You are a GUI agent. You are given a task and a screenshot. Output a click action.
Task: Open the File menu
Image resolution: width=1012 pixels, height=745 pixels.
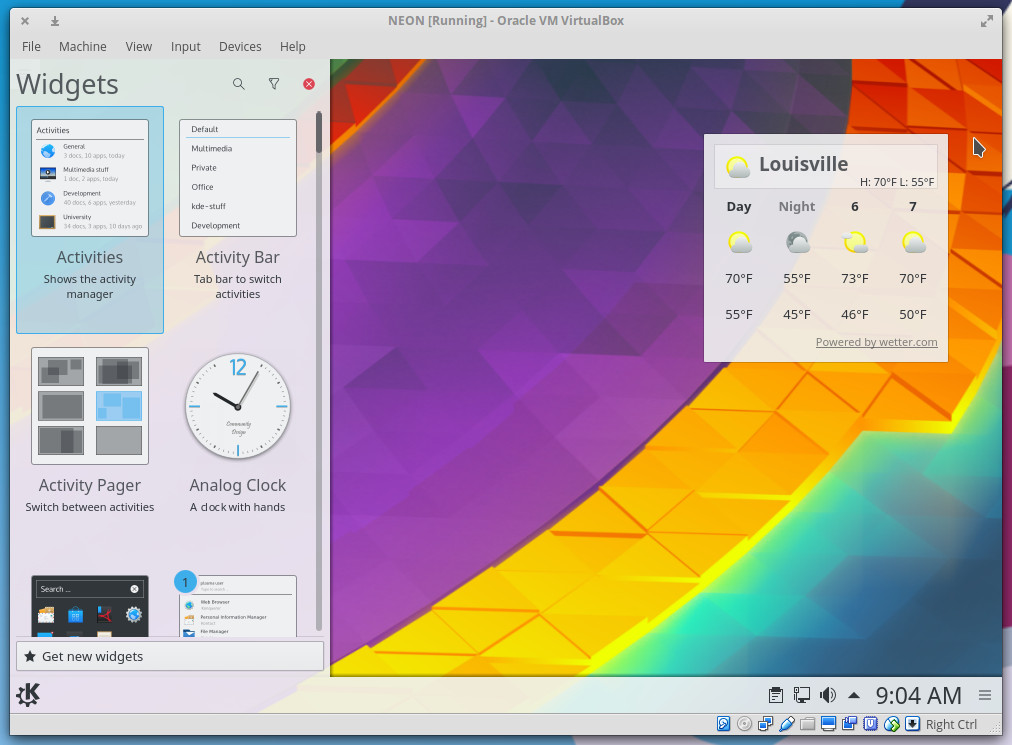pyautogui.click(x=31, y=46)
